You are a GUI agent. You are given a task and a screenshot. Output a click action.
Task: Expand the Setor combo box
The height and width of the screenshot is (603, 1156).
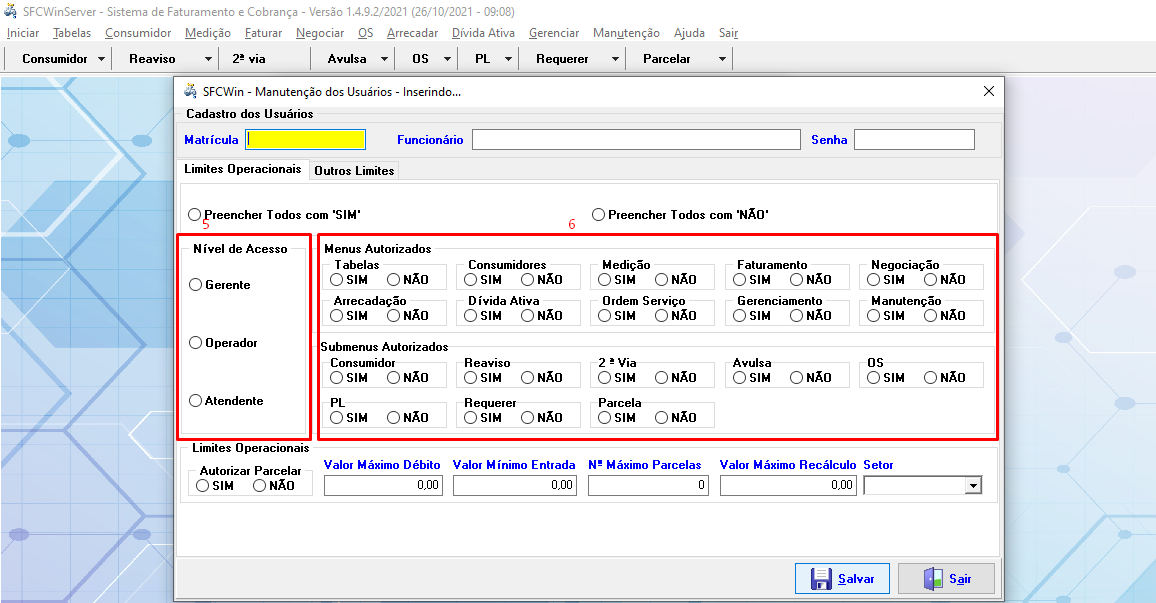coord(972,486)
